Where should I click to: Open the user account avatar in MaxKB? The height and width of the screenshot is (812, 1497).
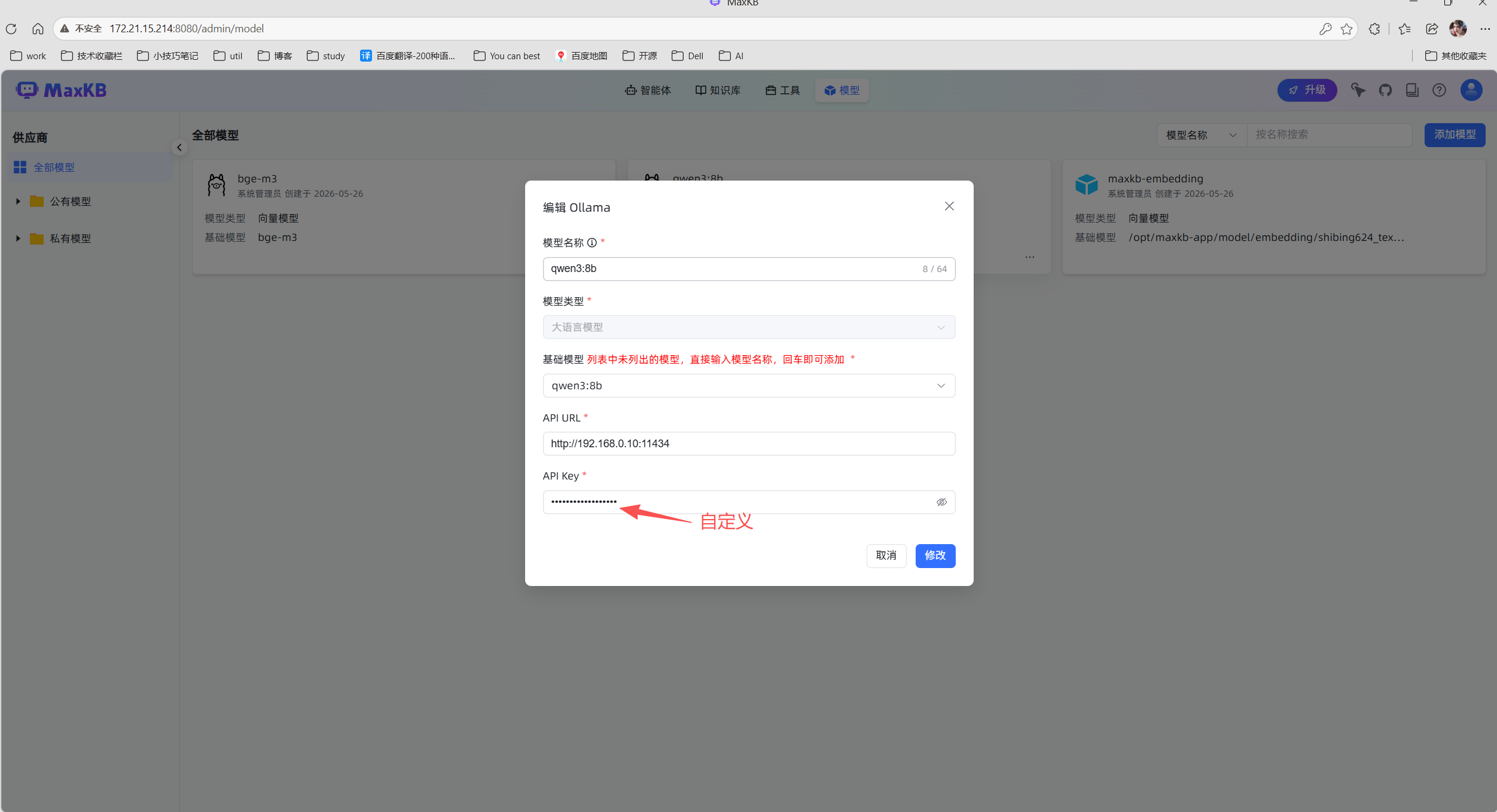coord(1471,90)
